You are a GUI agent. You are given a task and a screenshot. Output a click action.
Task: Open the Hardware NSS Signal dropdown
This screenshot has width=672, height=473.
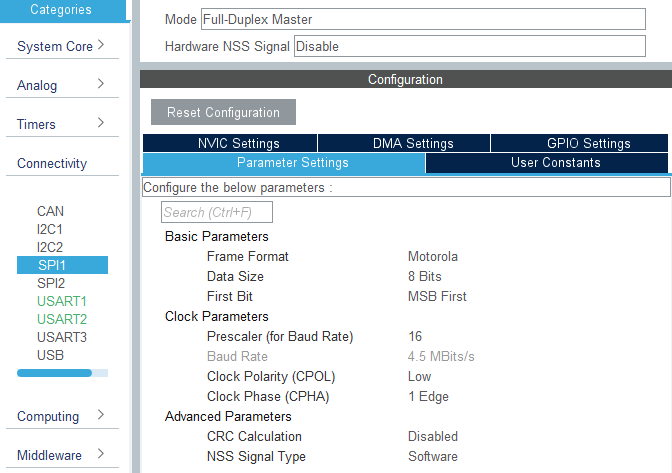(x=469, y=46)
